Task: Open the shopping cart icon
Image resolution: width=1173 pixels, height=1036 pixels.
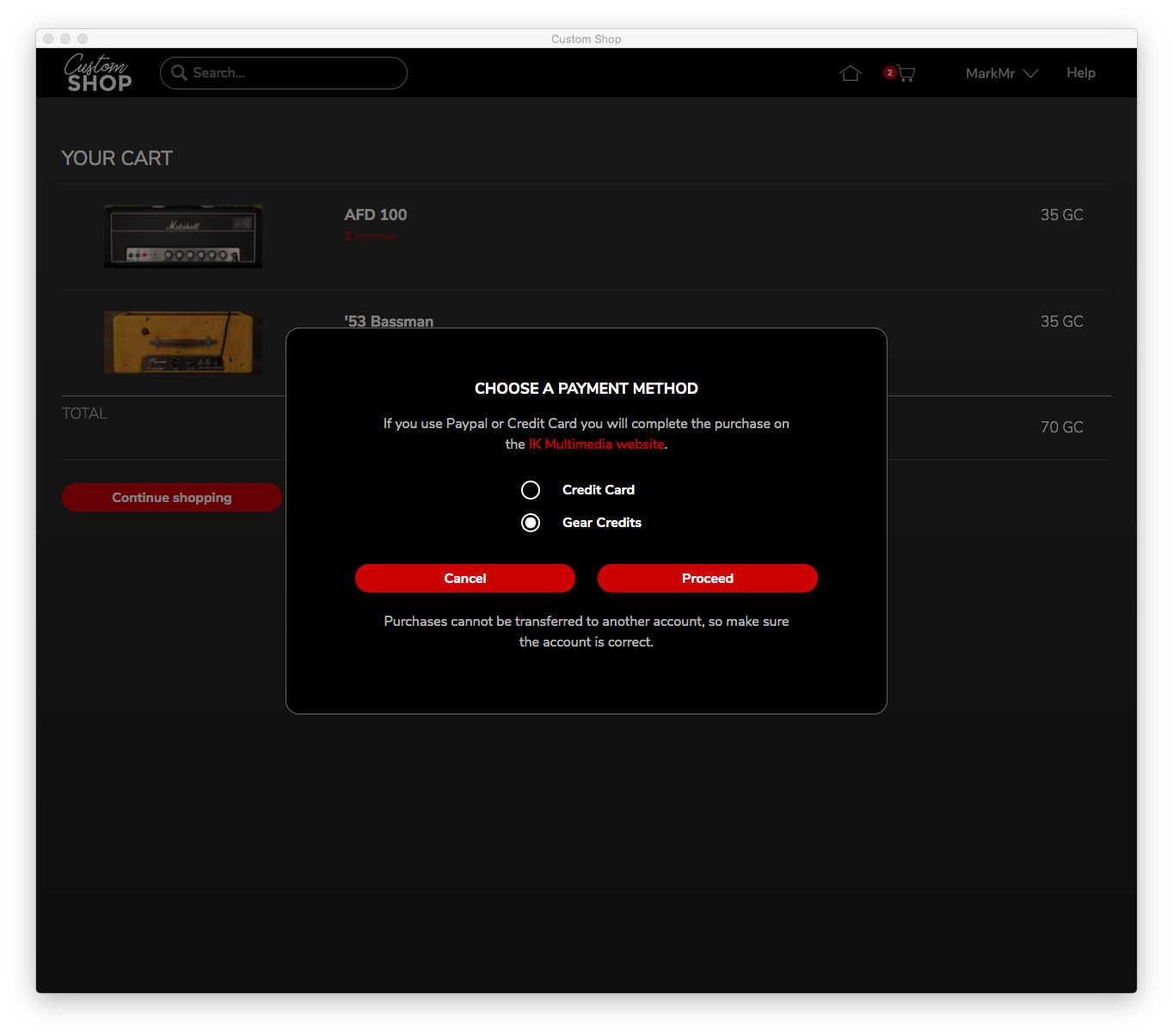Action: (x=905, y=74)
